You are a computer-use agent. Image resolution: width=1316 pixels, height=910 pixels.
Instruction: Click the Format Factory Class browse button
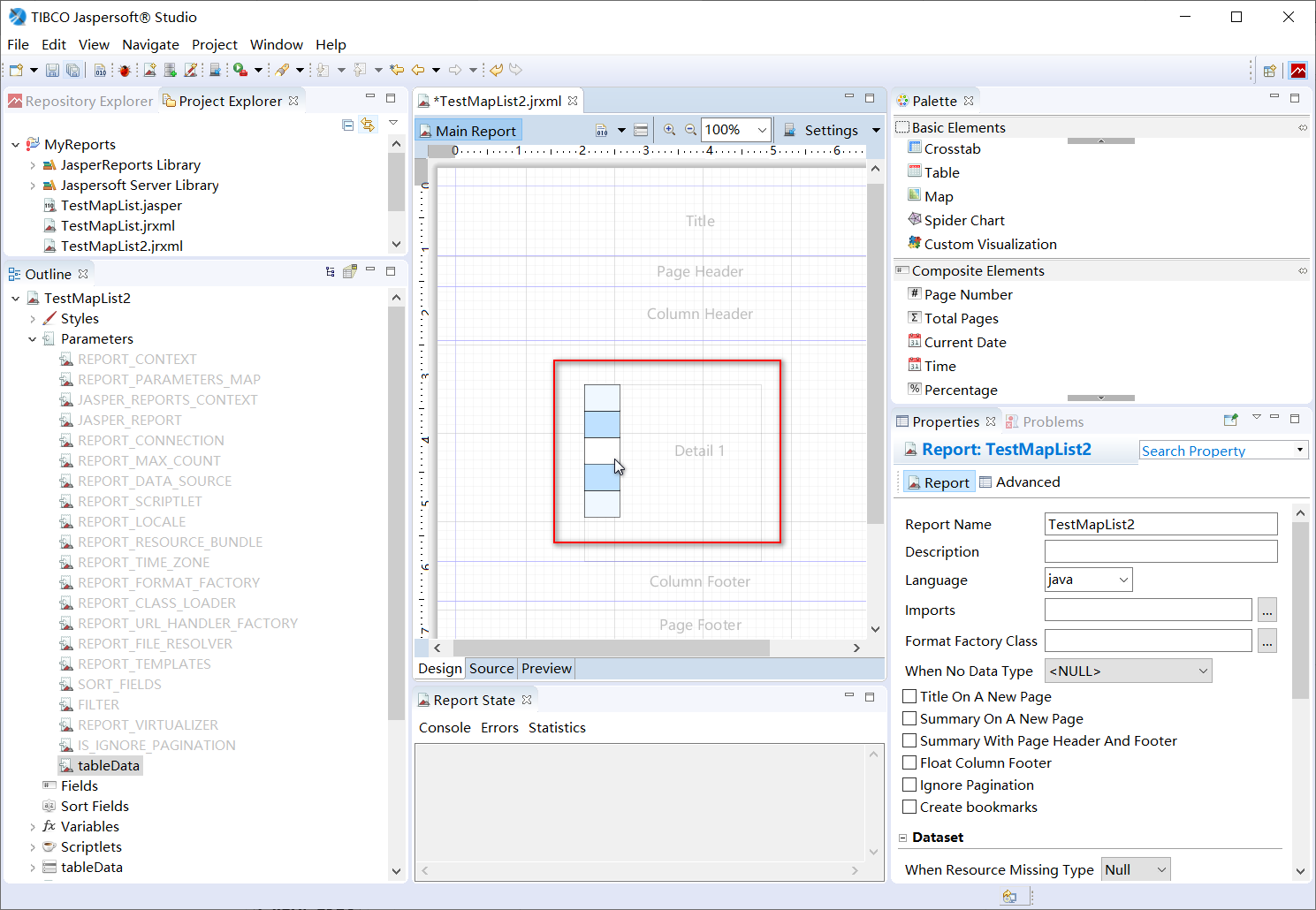coord(1267,641)
